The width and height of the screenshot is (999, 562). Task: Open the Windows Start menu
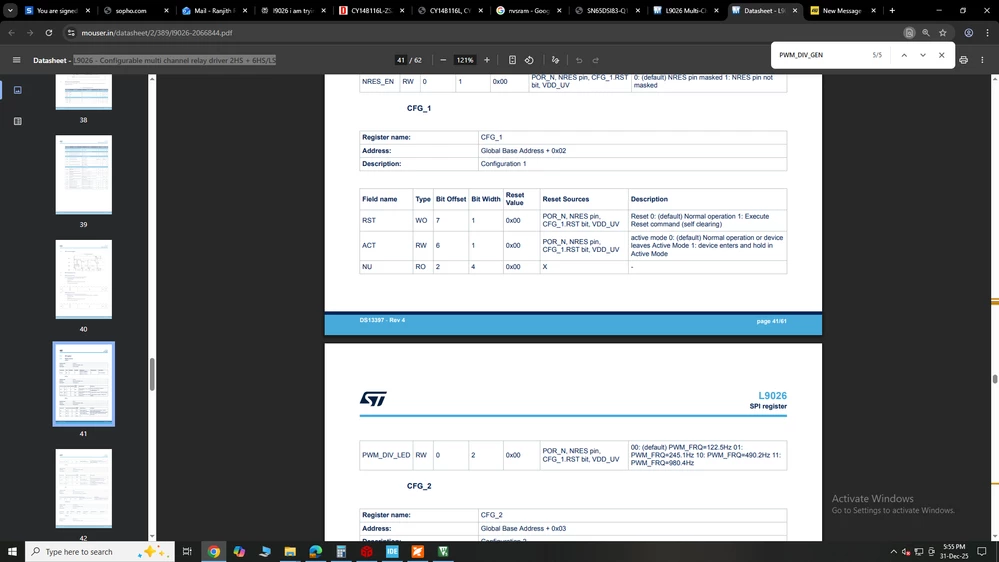tap(11, 551)
